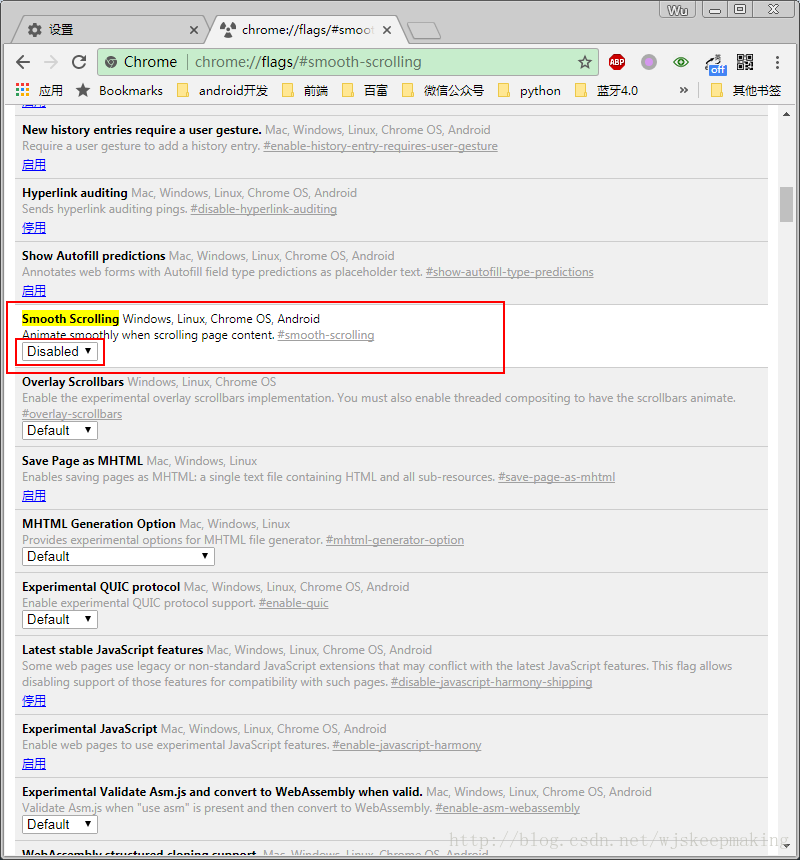Close the chrome://flags tab
The image size is (800, 860).
click(x=387, y=30)
